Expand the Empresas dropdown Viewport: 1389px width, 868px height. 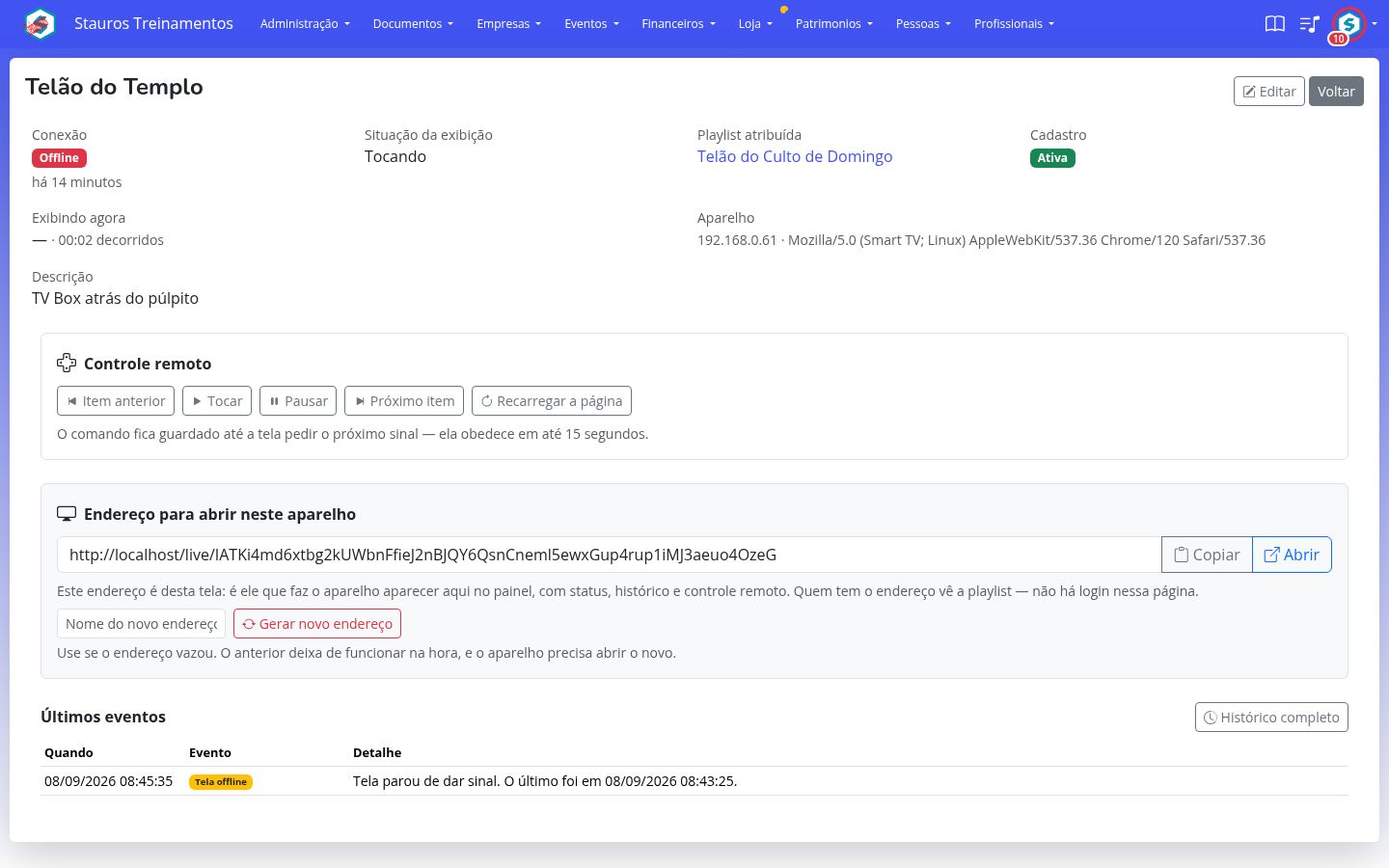tap(508, 24)
